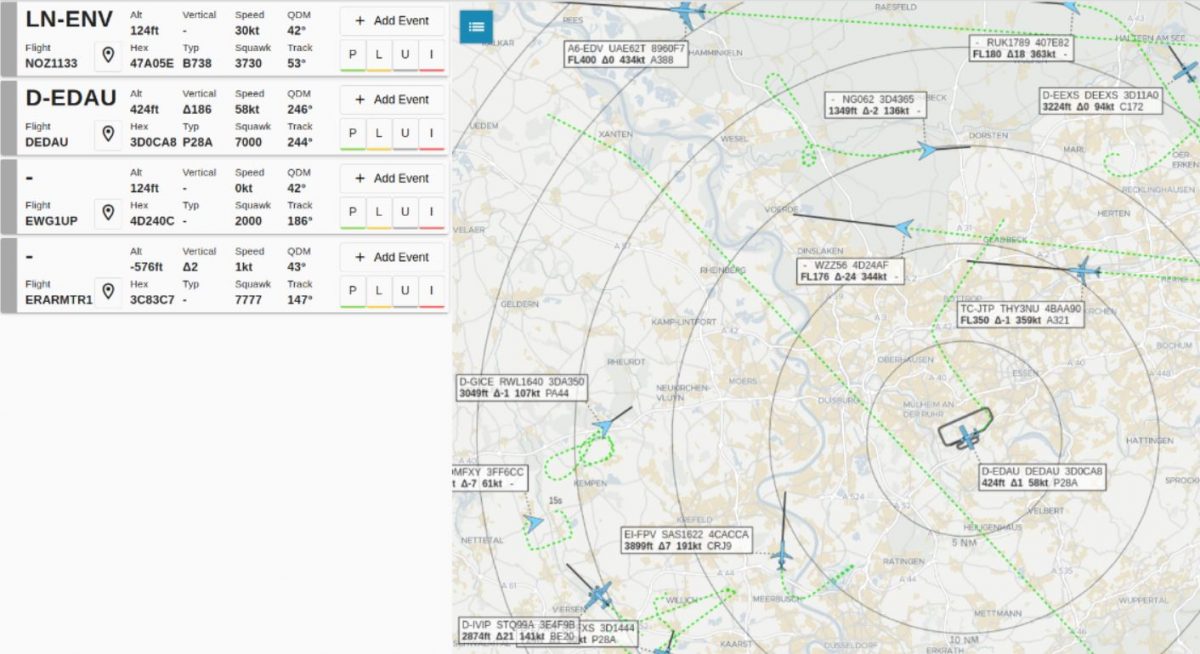Image resolution: width=1200 pixels, height=654 pixels.
Task: Toggle the I button on the LN-ENV row
Action: point(431,55)
